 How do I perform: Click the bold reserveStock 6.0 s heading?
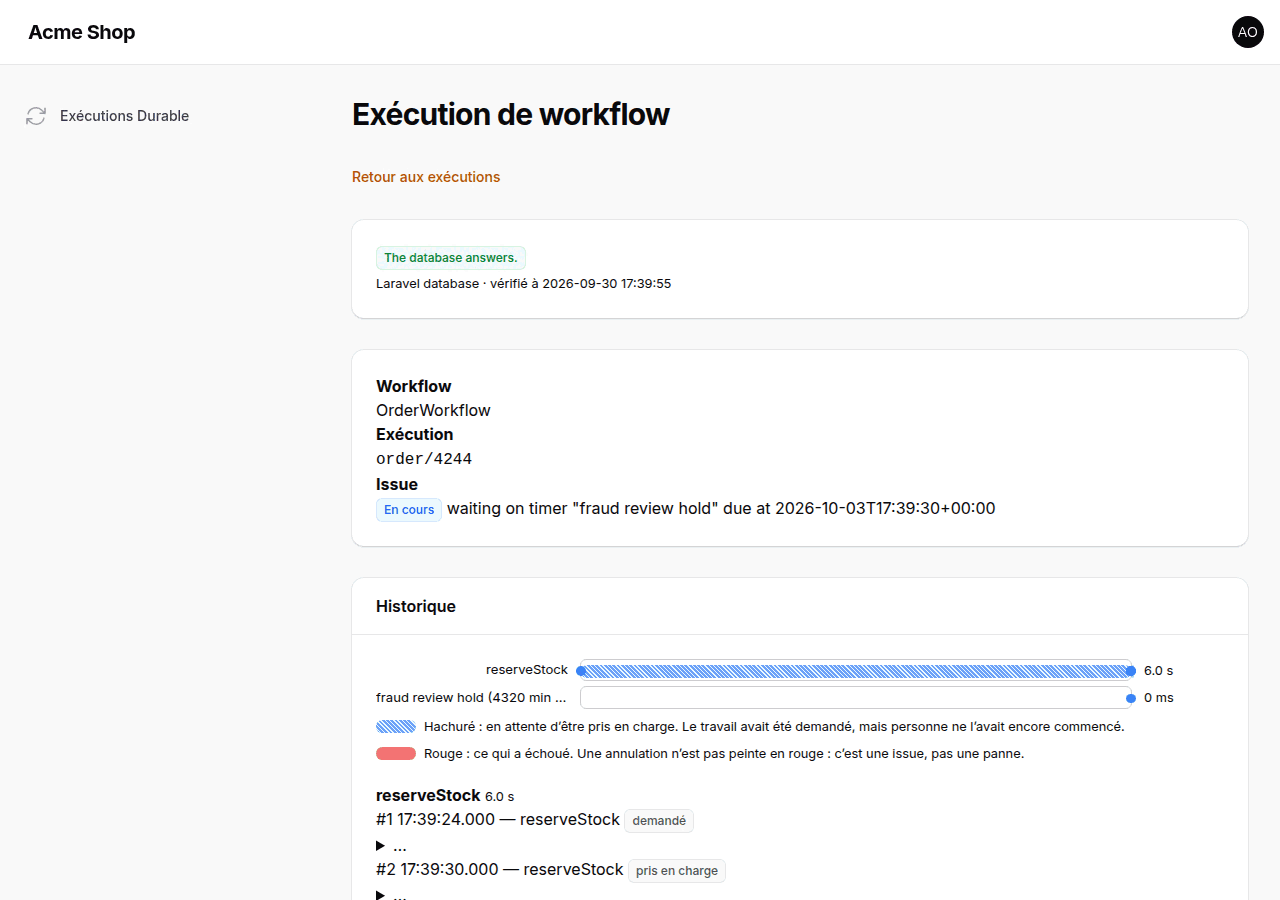point(445,796)
